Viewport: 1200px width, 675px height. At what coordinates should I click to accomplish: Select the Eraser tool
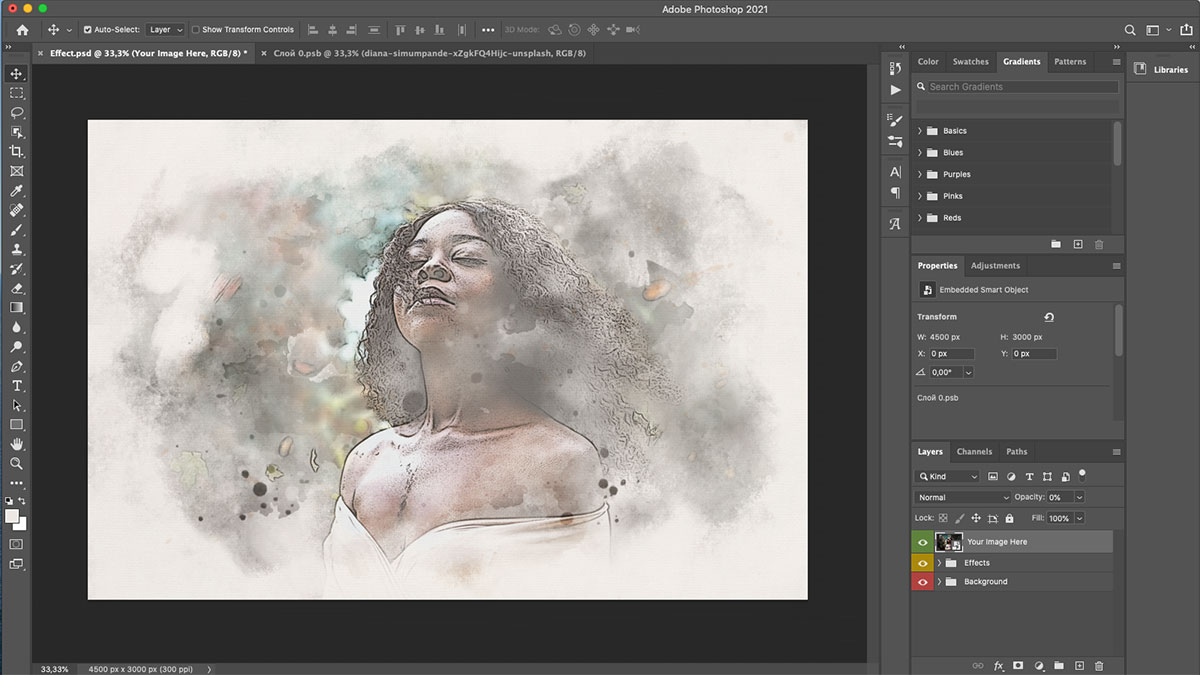point(16,288)
